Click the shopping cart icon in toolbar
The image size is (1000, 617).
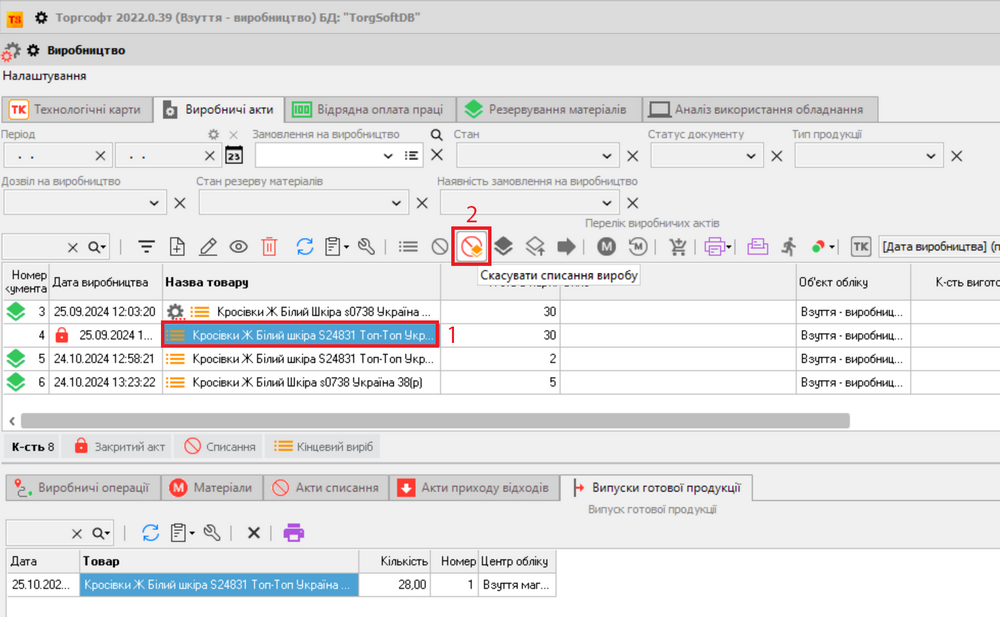(x=679, y=246)
